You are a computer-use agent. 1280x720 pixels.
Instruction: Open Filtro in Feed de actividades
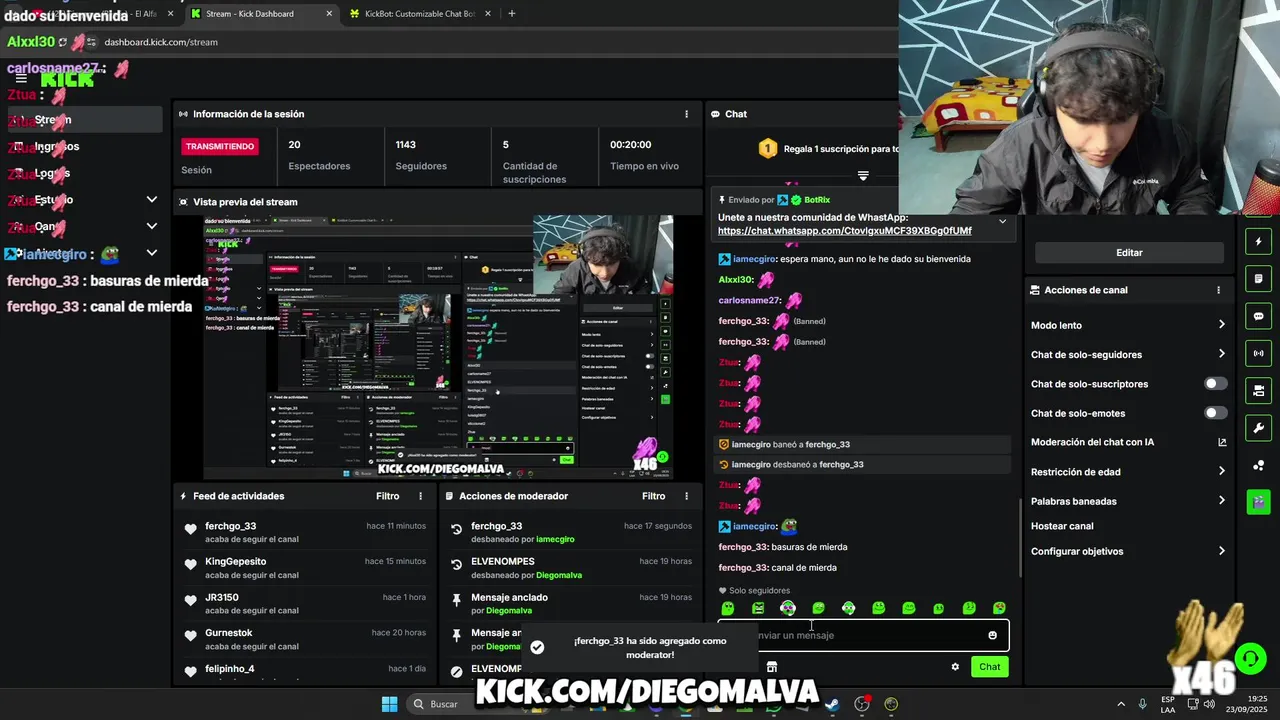coord(387,496)
